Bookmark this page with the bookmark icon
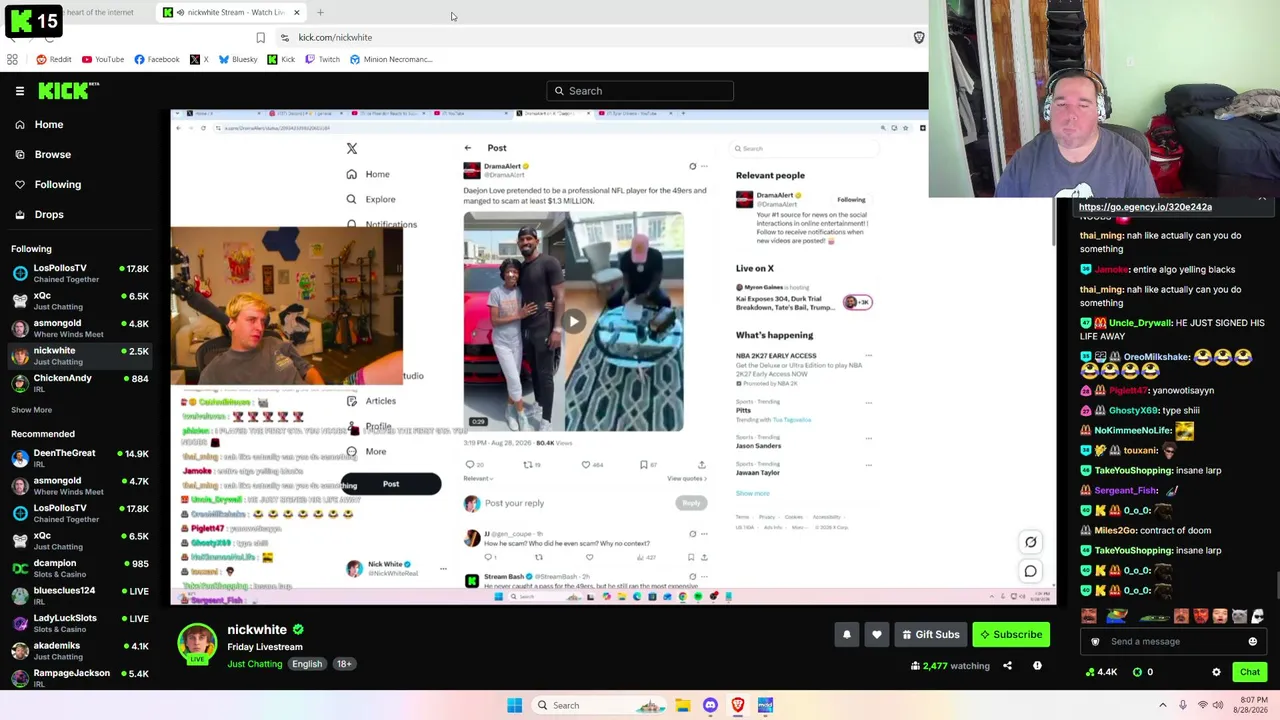Screen dimensions: 1280x720 (x=260, y=38)
